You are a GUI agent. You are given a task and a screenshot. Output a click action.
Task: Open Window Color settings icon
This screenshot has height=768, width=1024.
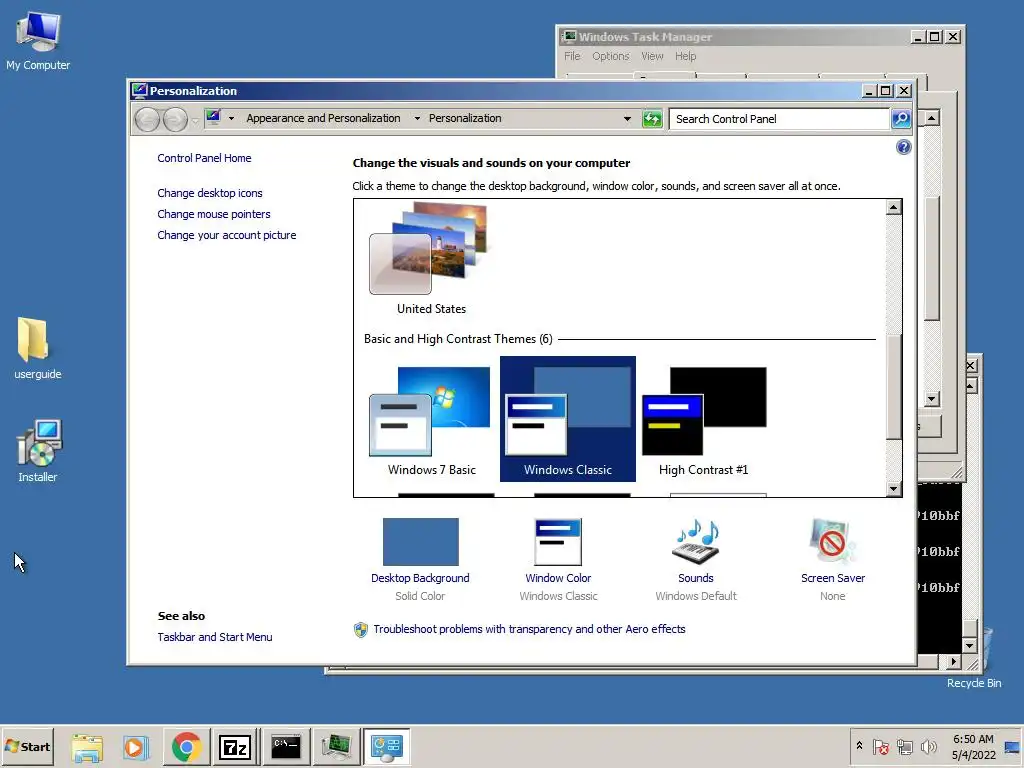coord(558,542)
